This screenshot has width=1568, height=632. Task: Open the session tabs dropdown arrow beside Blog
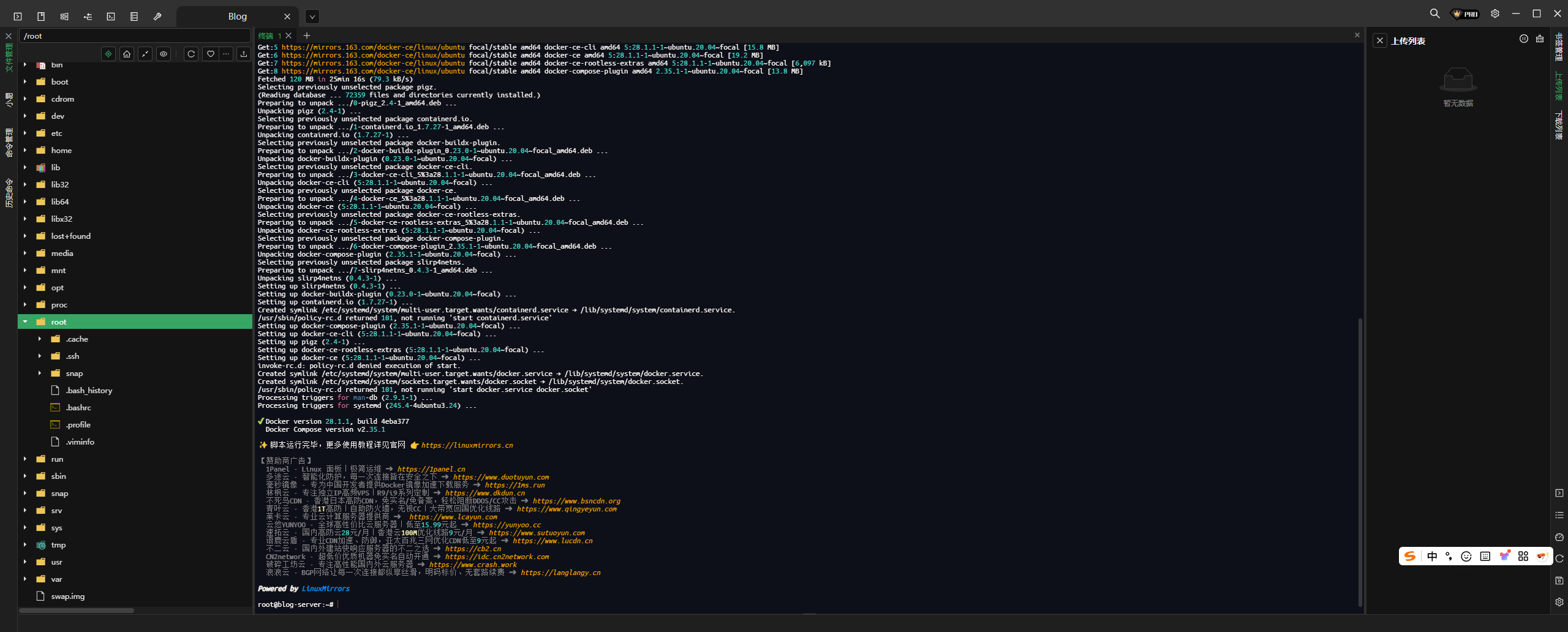(312, 17)
